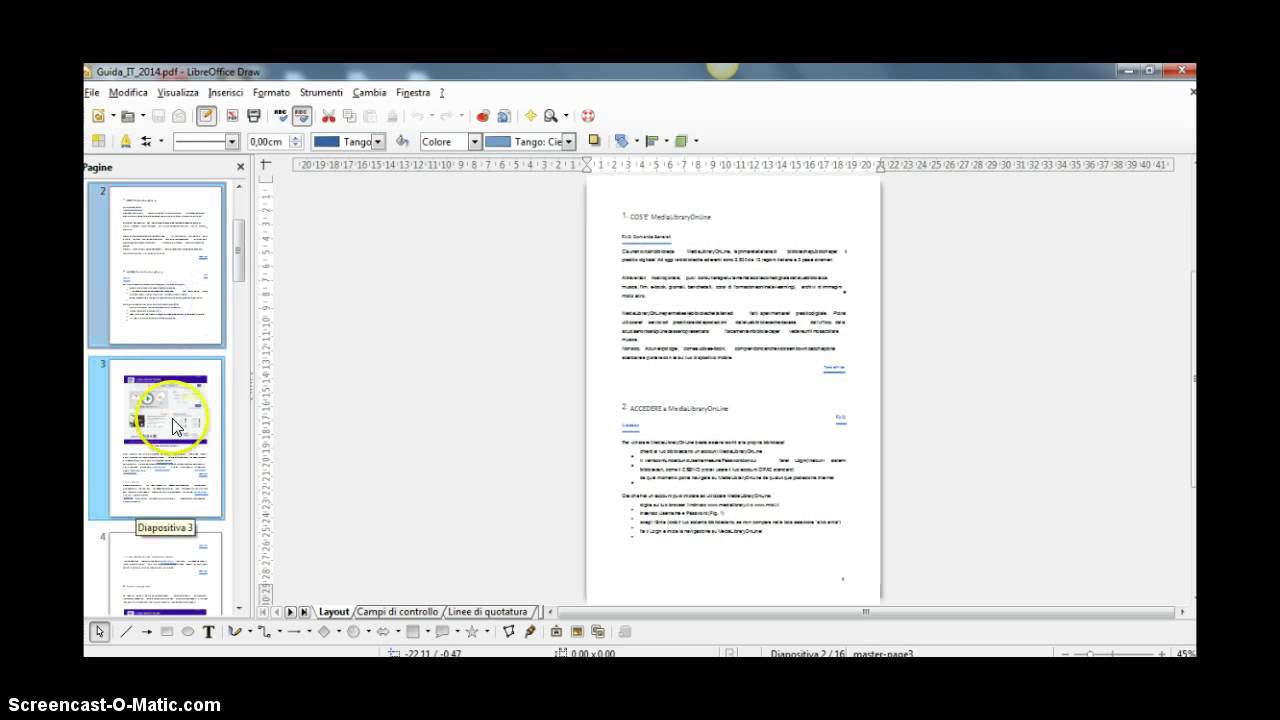
Task: Open the line style dropdown
Action: point(232,142)
